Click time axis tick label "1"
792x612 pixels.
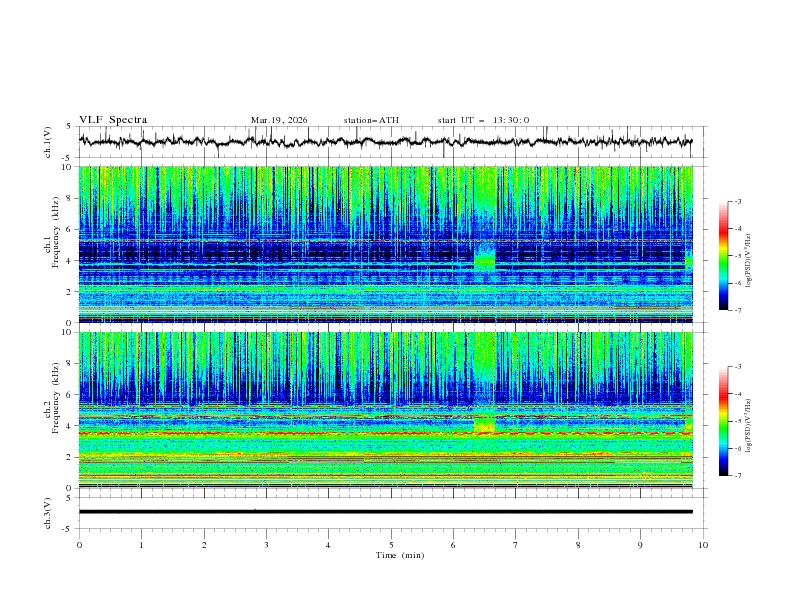[142, 545]
